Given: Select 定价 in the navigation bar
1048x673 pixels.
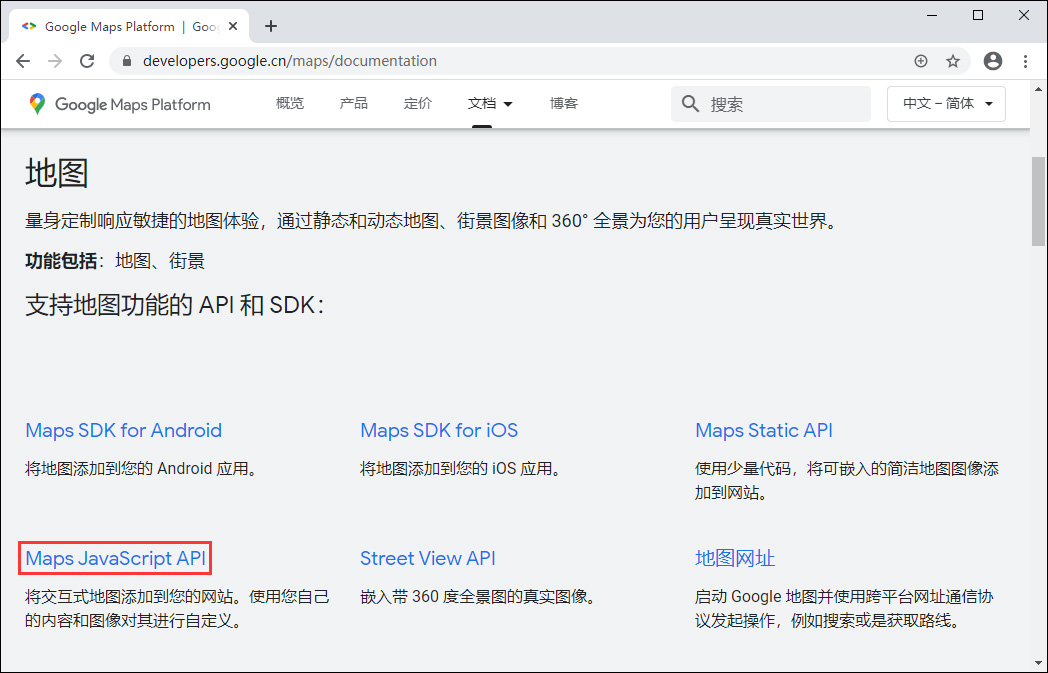Looking at the screenshot, I should pos(417,103).
